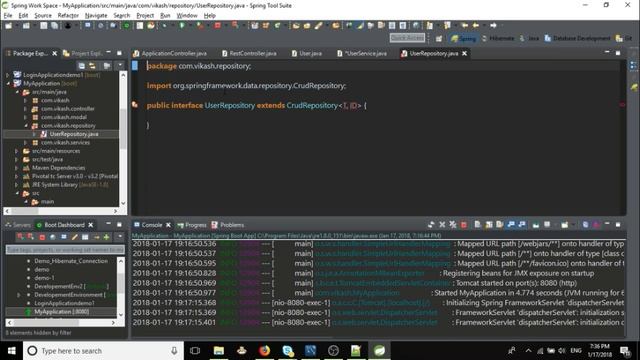Click the taskbar search box

pyautogui.click(x=103, y=351)
